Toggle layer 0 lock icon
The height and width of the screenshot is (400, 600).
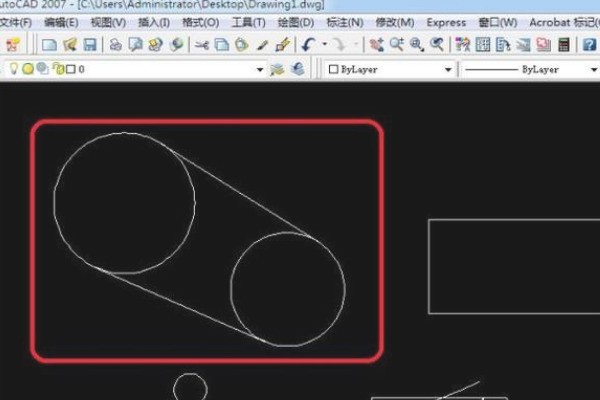[57, 69]
